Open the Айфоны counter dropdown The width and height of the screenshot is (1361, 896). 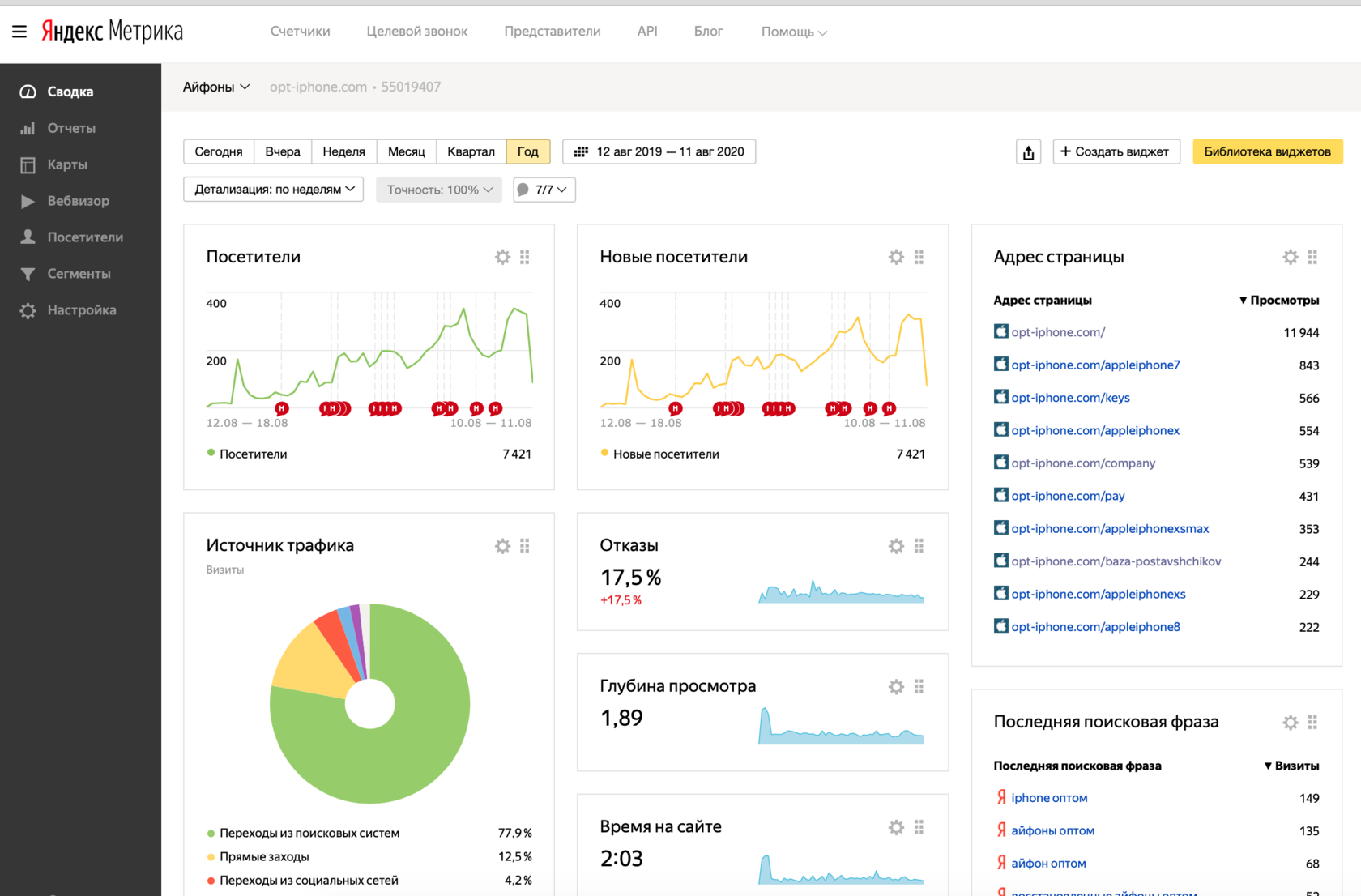tap(216, 87)
